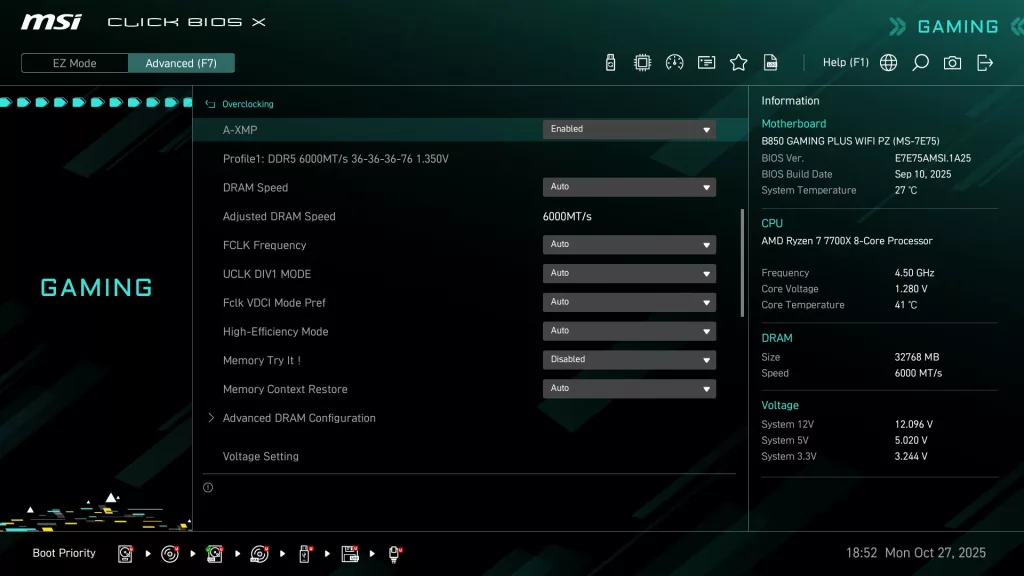Open the FCLK Frequency dropdown
The height and width of the screenshot is (576, 1024).
click(629, 244)
